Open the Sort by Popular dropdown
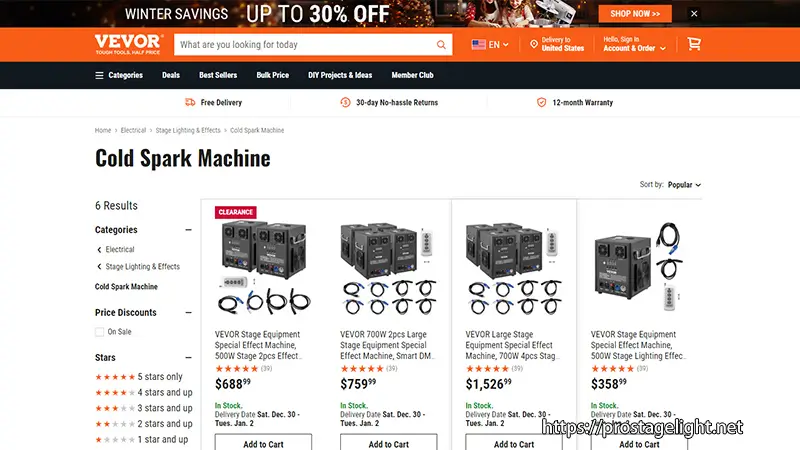The width and height of the screenshot is (800, 450). pyautogui.click(x=684, y=185)
